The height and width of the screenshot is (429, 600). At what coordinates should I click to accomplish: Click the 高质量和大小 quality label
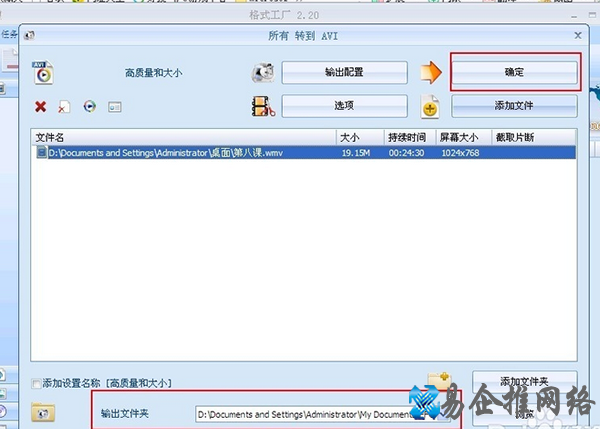[x=153, y=73]
